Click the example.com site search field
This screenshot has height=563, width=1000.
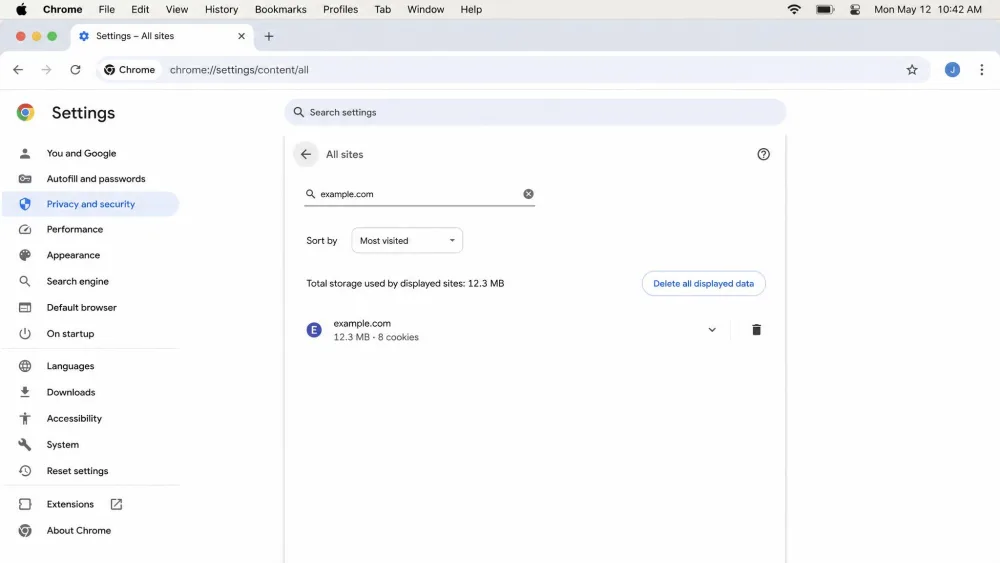(x=420, y=194)
